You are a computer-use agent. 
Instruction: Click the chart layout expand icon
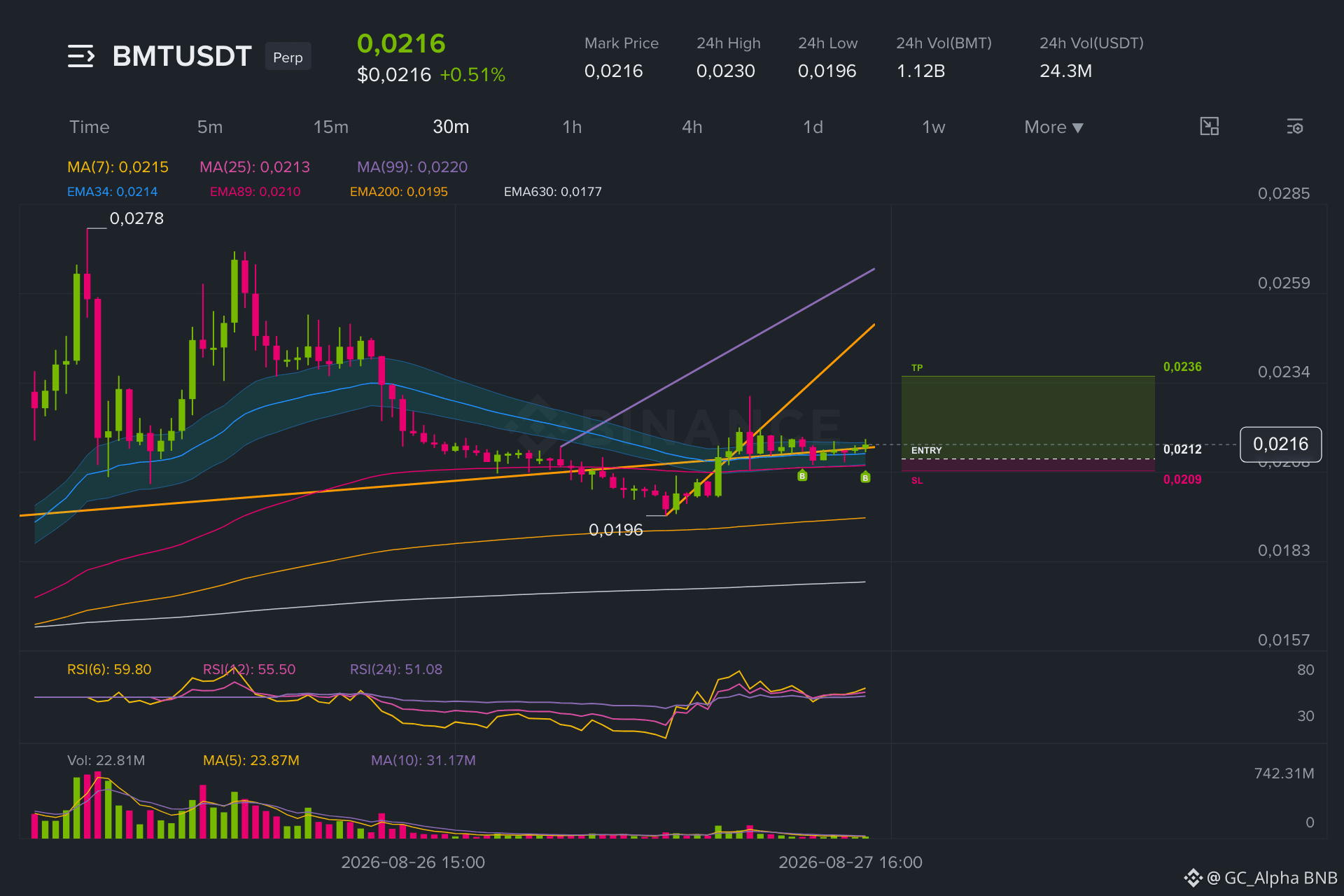tap(1210, 127)
